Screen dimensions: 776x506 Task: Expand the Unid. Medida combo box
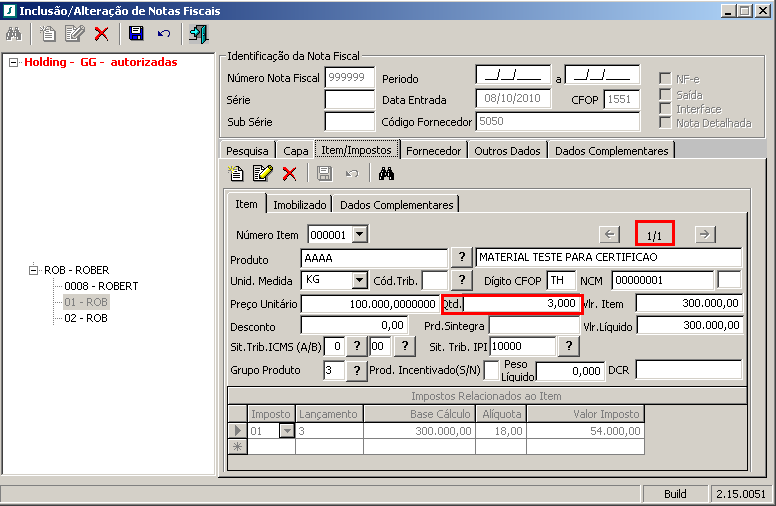[360, 280]
